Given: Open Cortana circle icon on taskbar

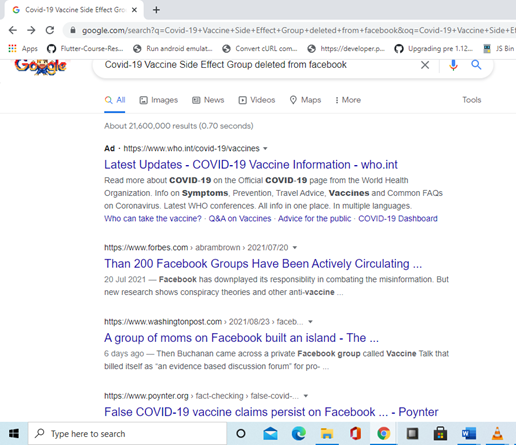Looking at the screenshot, I should click(x=241, y=434).
